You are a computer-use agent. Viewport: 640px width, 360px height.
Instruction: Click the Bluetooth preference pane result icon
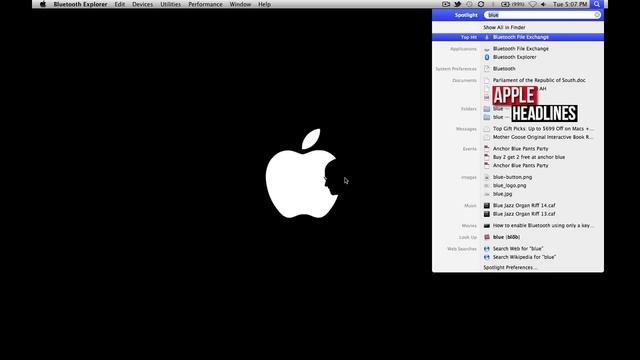click(487, 69)
